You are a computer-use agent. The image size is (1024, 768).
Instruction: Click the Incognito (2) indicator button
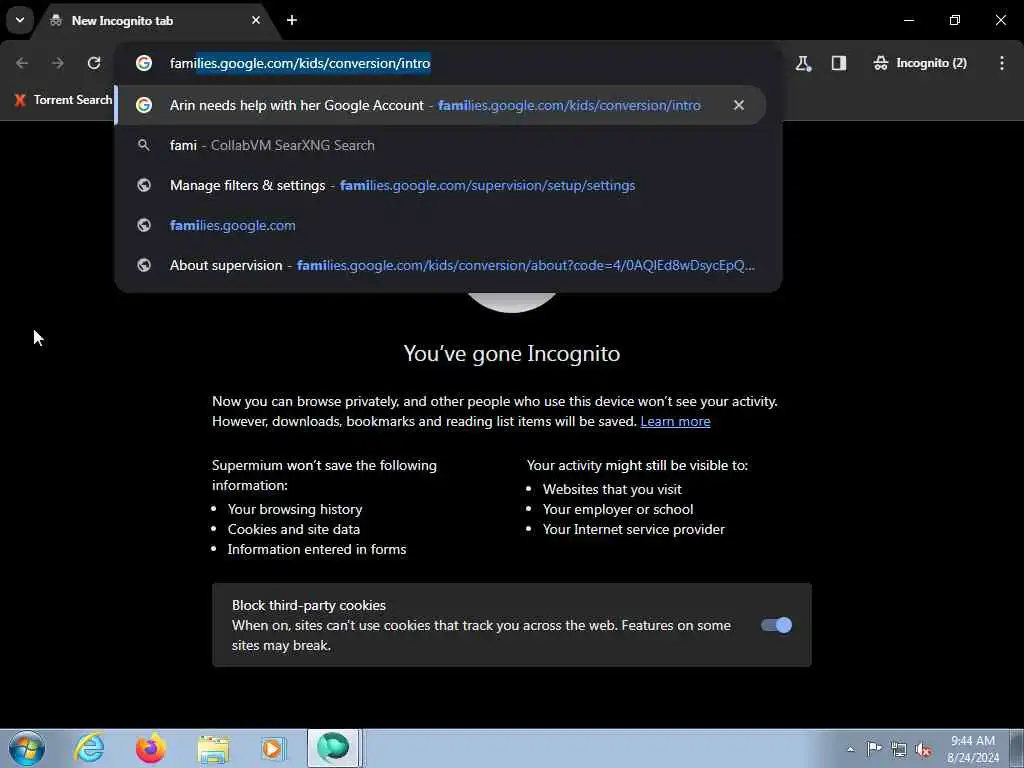920,63
